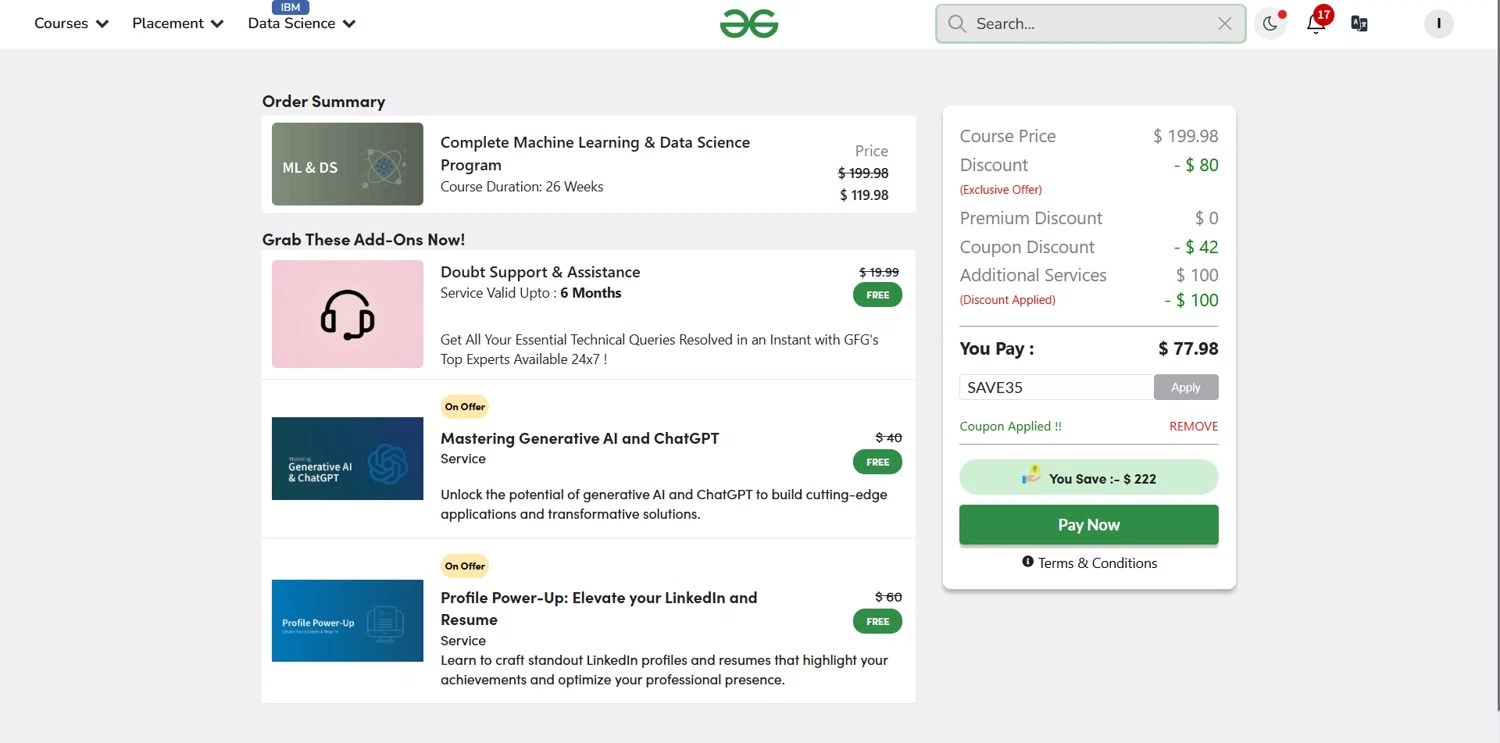Click FREE badge for Mastering Generative AI
This screenshot has width=1500, height=743.
877,462
